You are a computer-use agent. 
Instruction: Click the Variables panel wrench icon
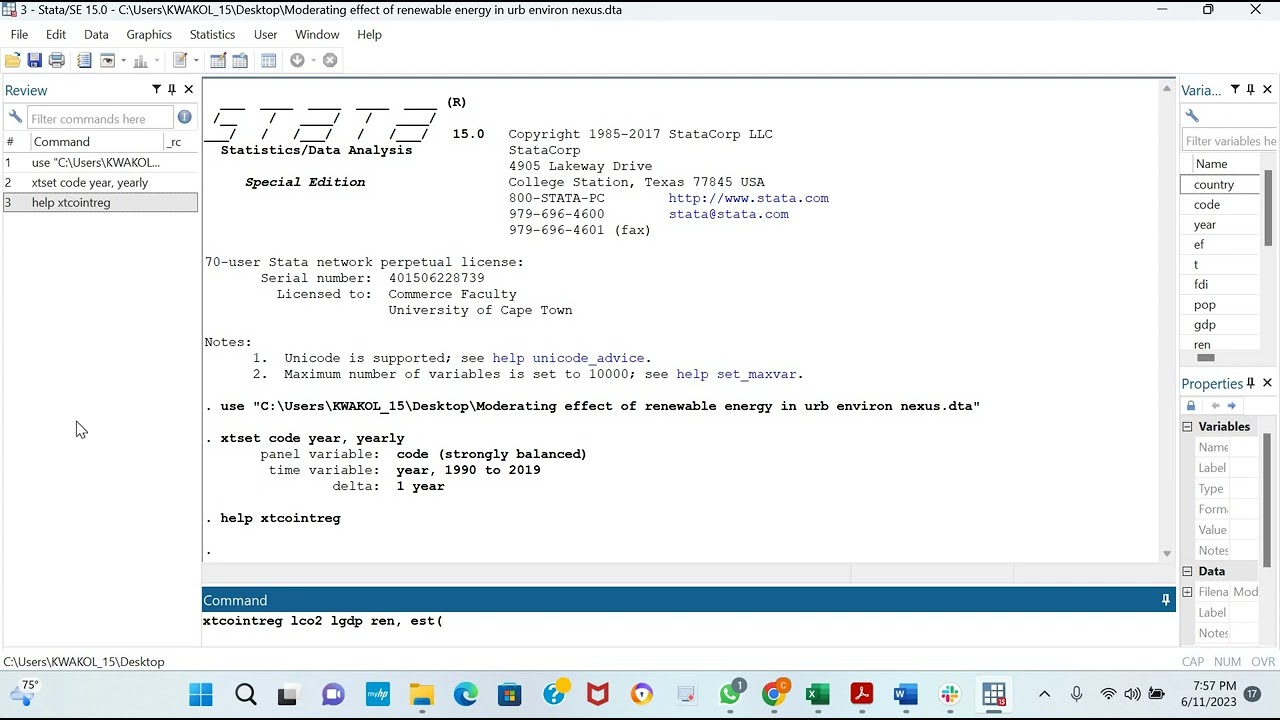[x=1192, y=116]
